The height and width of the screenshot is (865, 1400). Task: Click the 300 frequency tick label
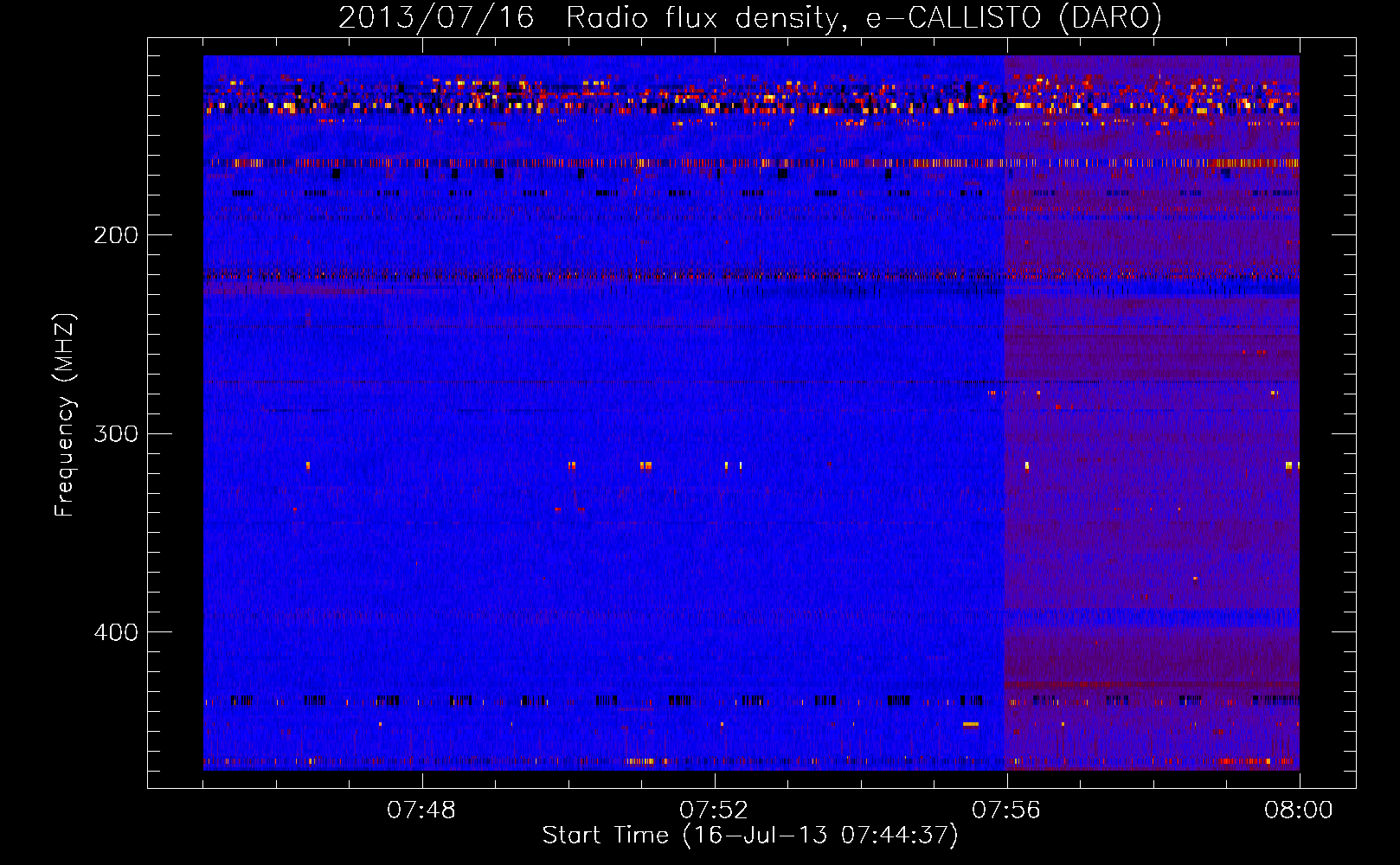click(x=116, y=433)
